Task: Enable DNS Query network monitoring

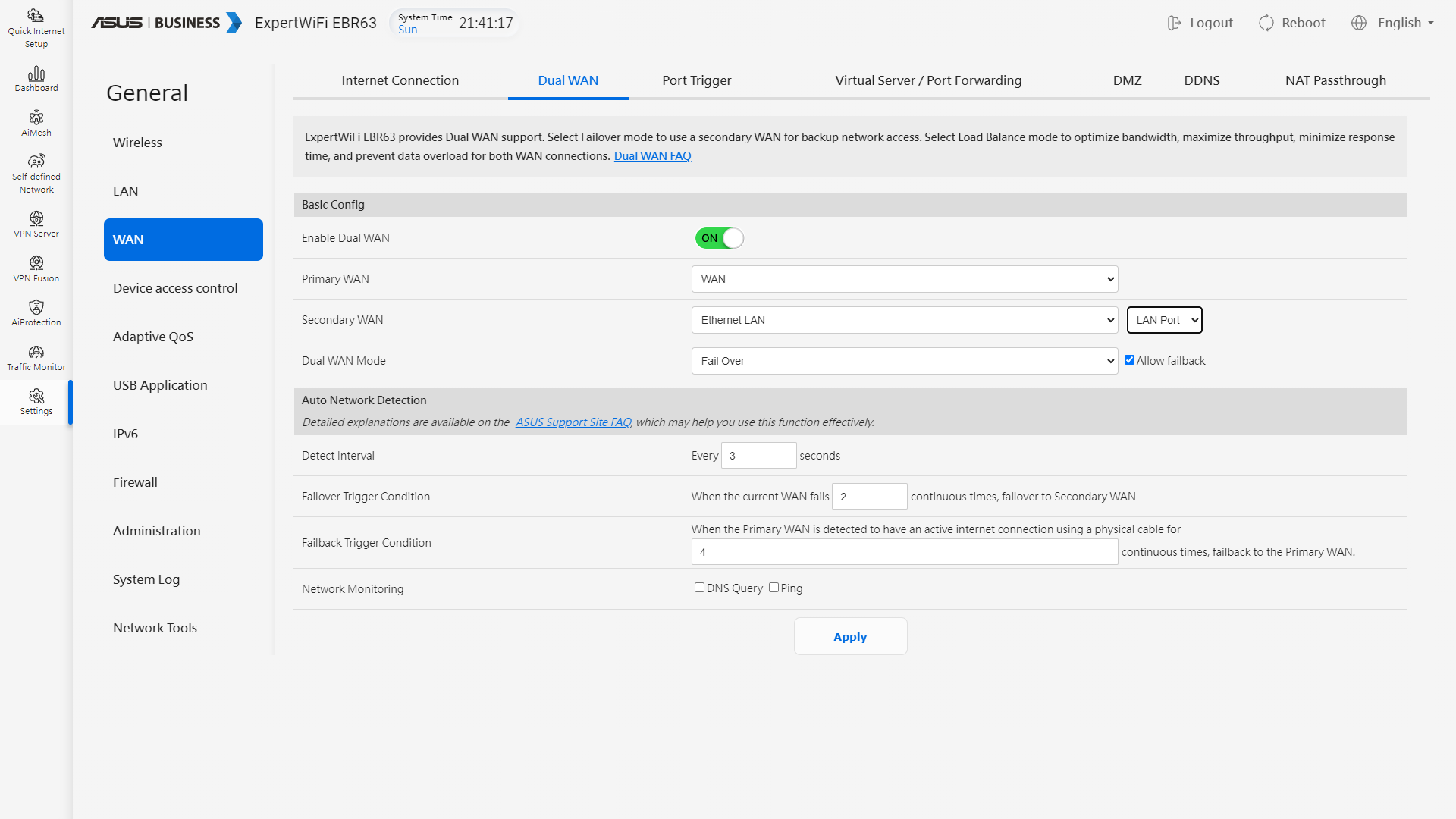Action: (699, 588)
